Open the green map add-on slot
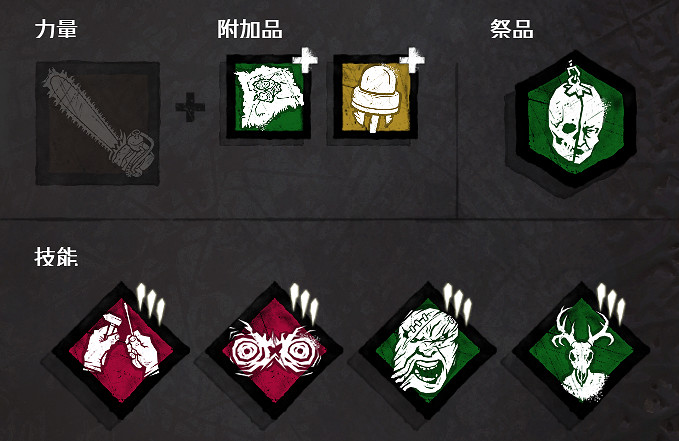Screen dimensions: 679x441 coord(268,97)
